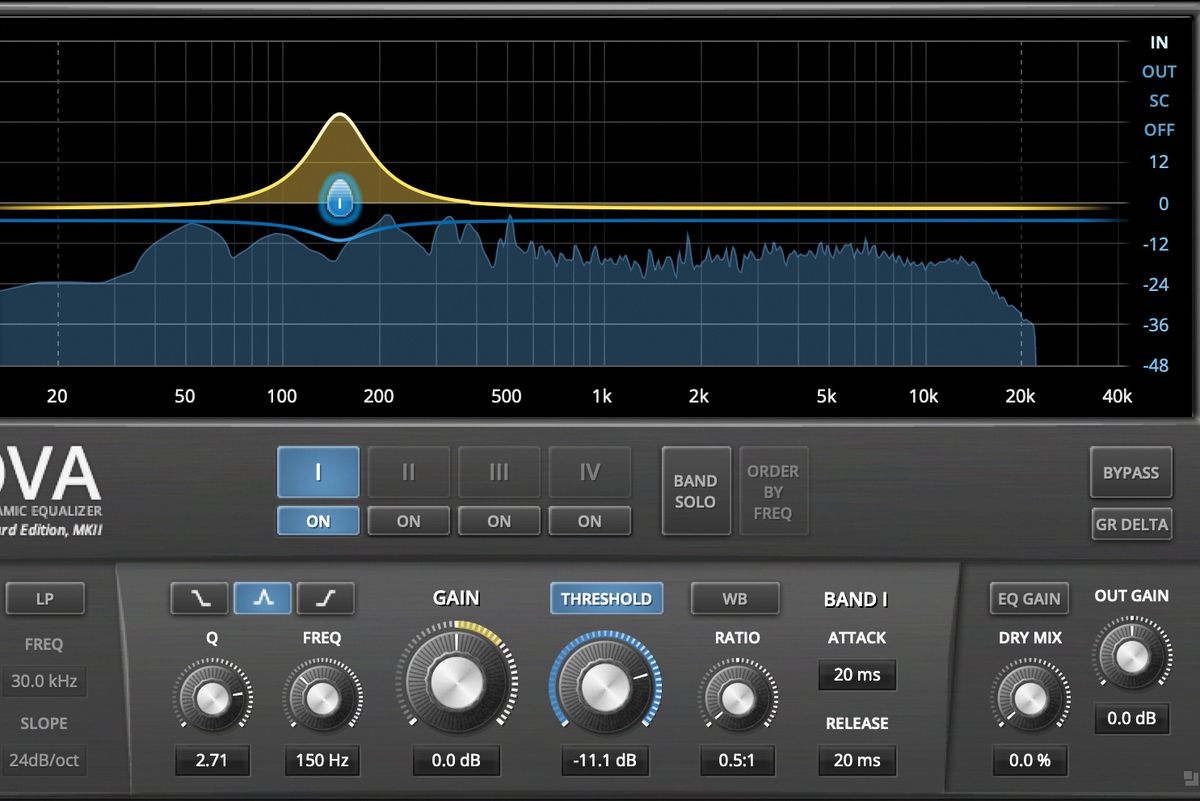Select the low-cut filter shape for Band I
This screenshot has height=801, width=1200.
point(198,598)
